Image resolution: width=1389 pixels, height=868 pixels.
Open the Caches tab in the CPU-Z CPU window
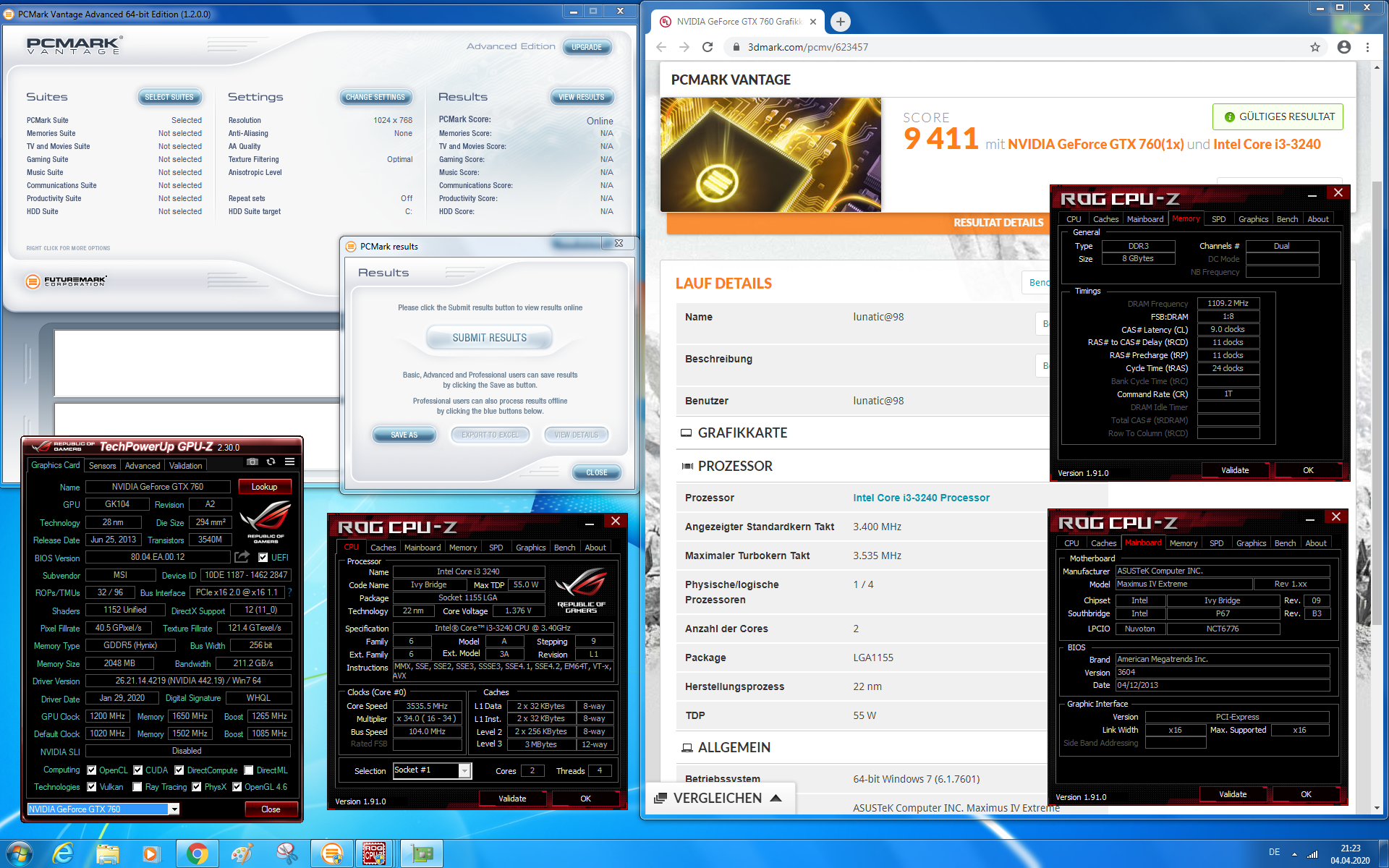coord(383,548)
